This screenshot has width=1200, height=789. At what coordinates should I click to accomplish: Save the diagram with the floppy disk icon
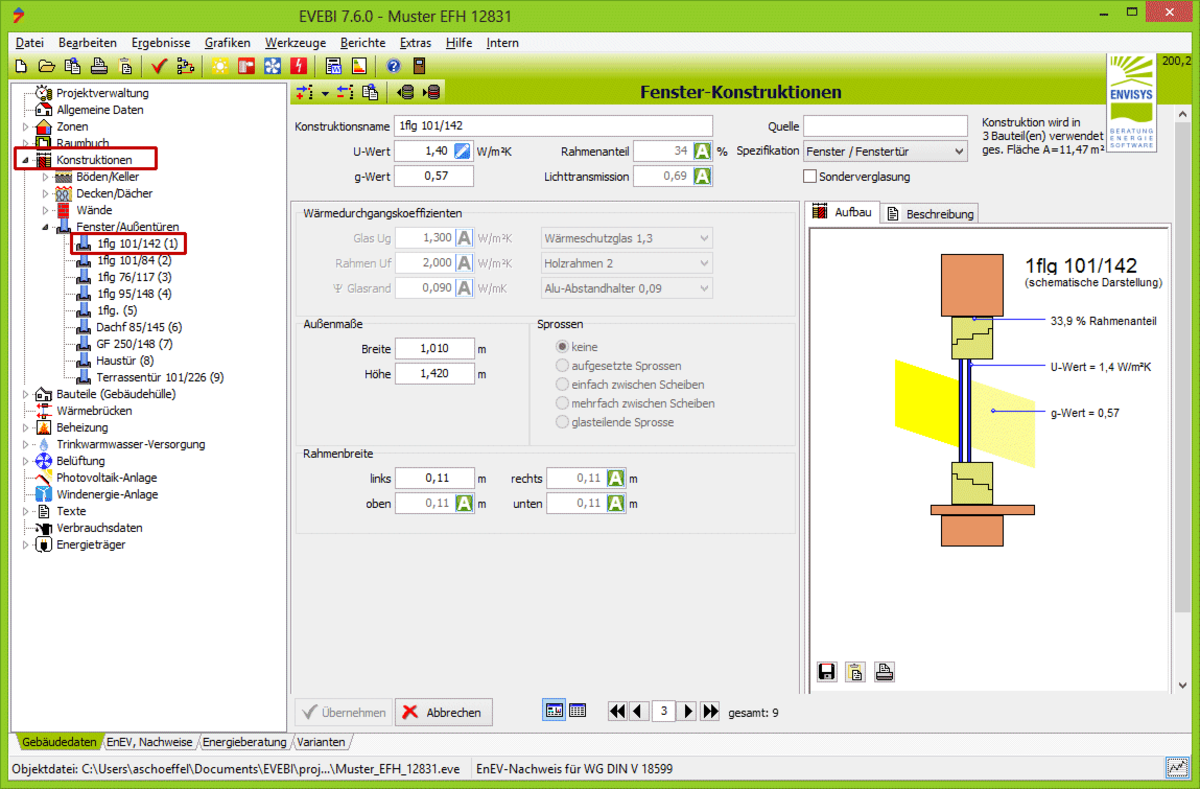[827, 671]
